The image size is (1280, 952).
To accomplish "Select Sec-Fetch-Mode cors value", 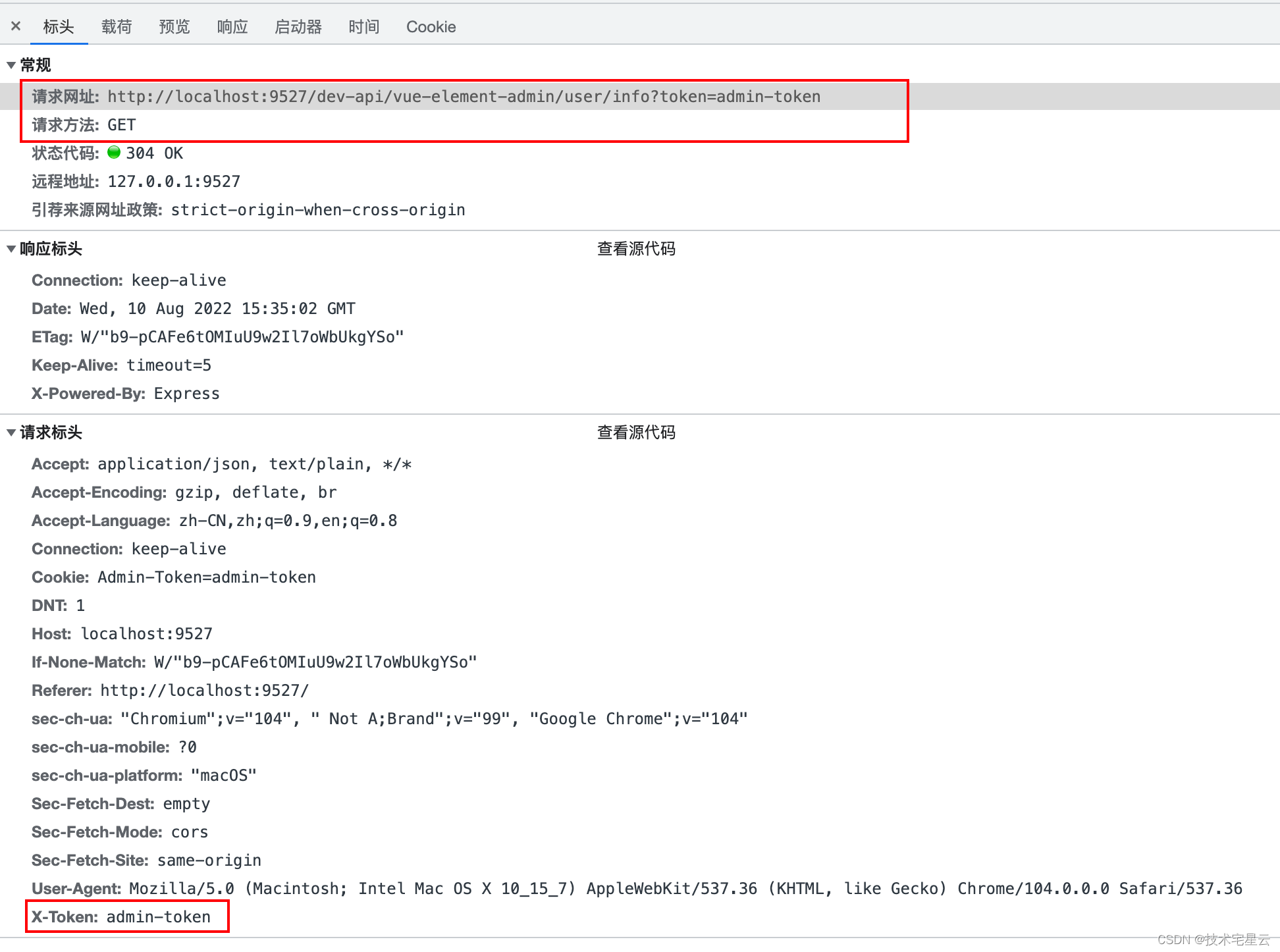I will point(190,832).
